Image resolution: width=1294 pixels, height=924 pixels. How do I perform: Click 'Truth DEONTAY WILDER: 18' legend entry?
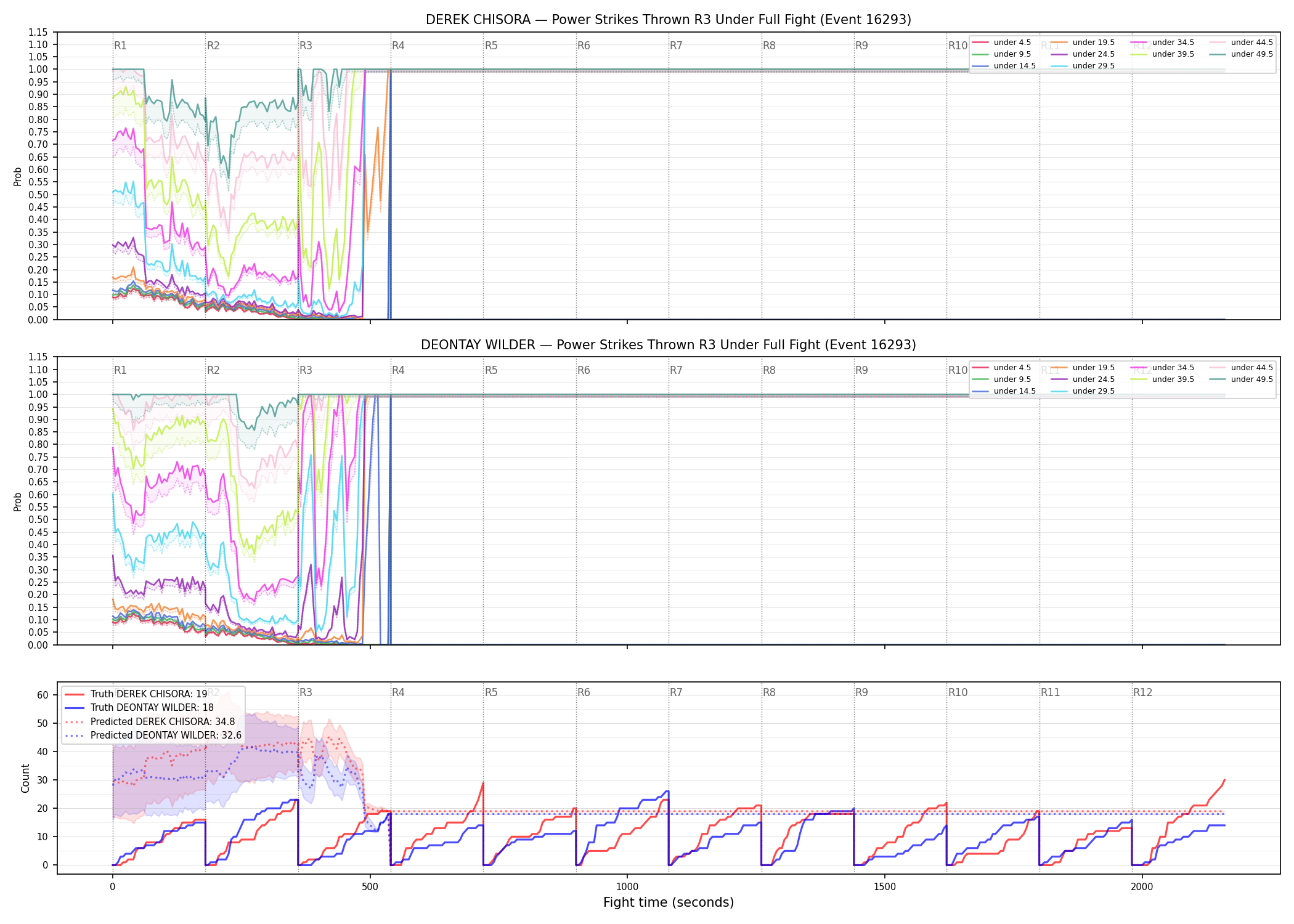coord(139,708)
